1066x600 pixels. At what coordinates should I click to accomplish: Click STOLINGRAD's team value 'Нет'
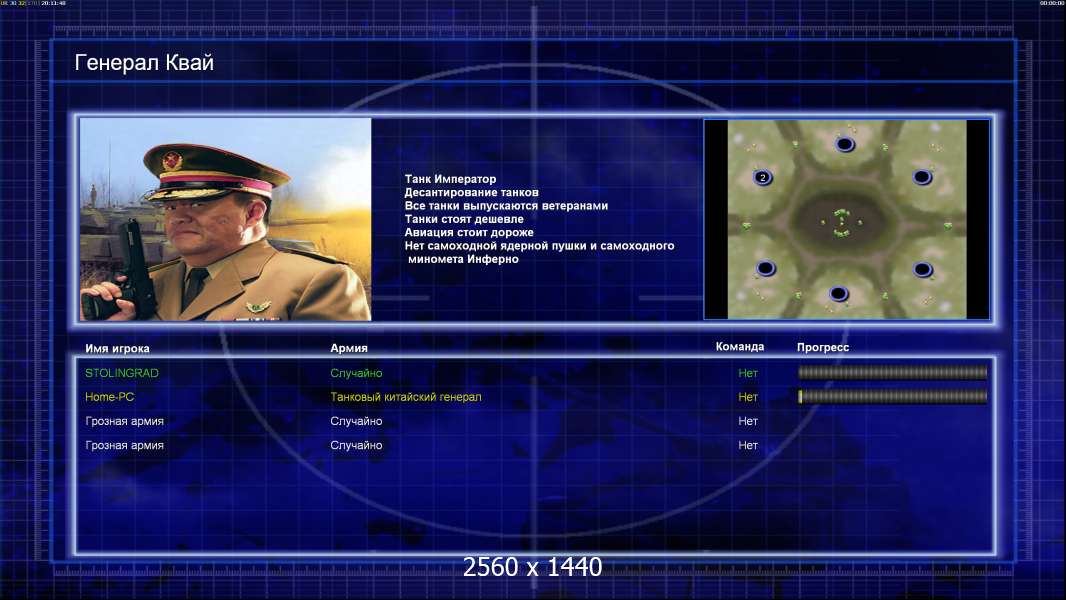748,373
